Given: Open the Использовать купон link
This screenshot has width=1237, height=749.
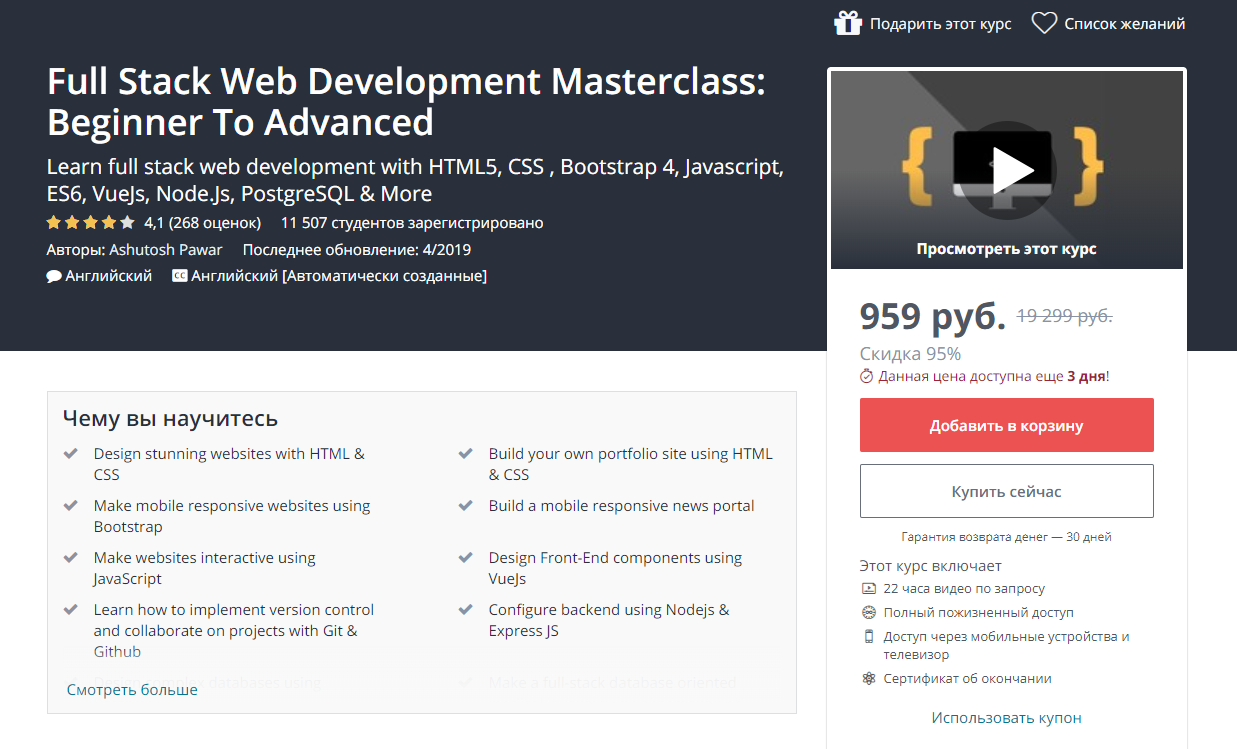Looking at the screenshot, I should click(1006, 718).
